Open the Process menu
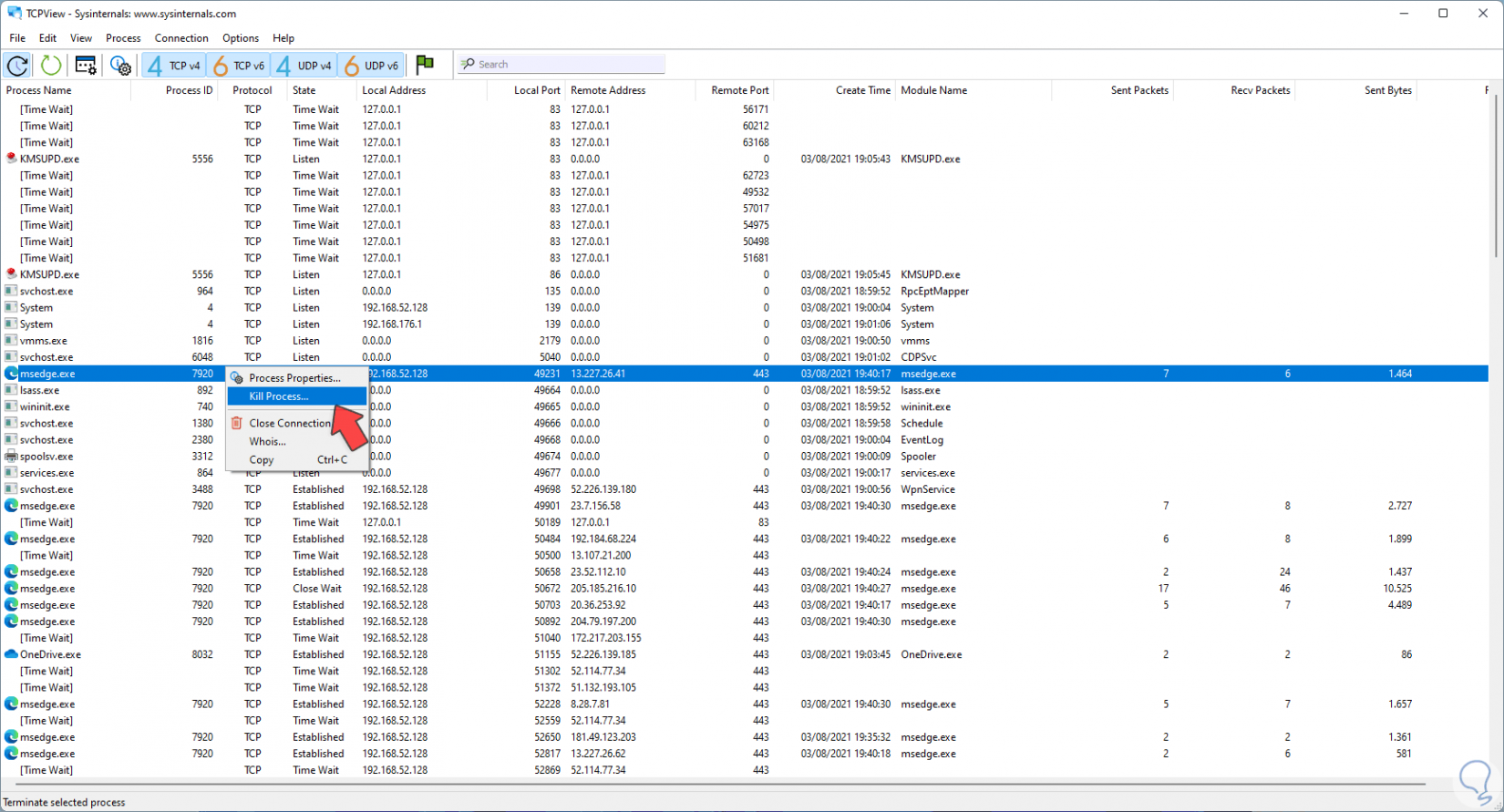 click(123, 38)
